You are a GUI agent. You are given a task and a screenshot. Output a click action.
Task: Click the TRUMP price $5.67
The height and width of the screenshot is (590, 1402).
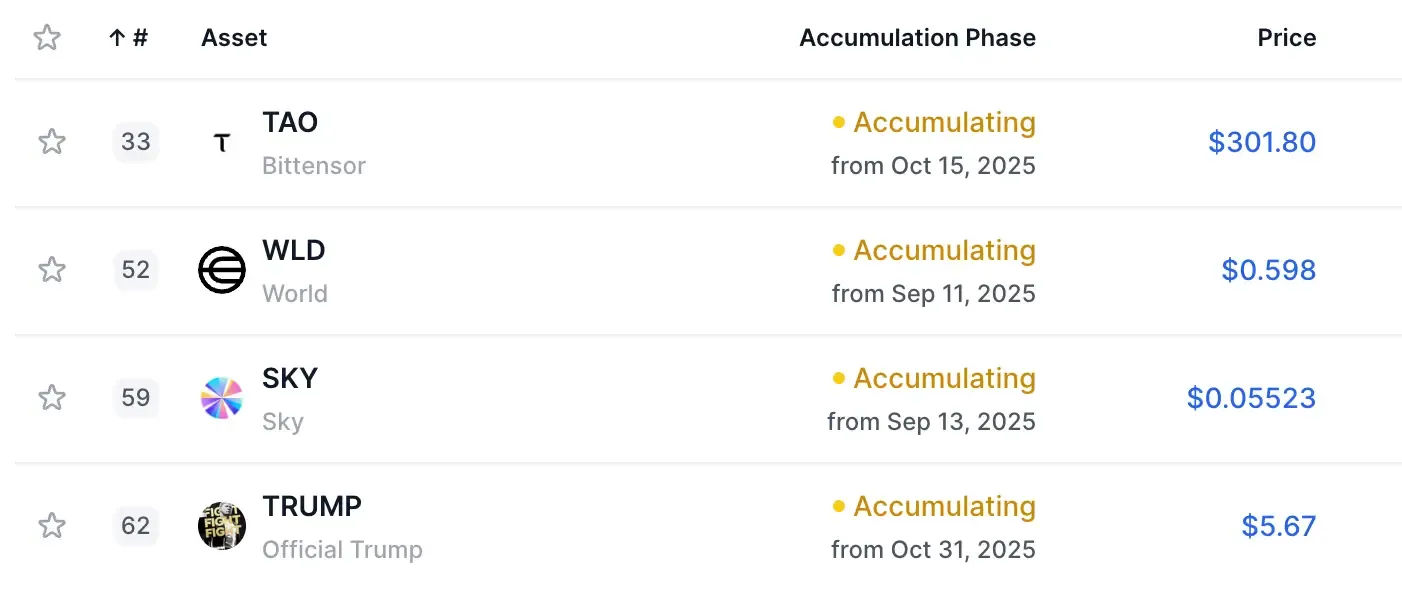coord(1278,526)
